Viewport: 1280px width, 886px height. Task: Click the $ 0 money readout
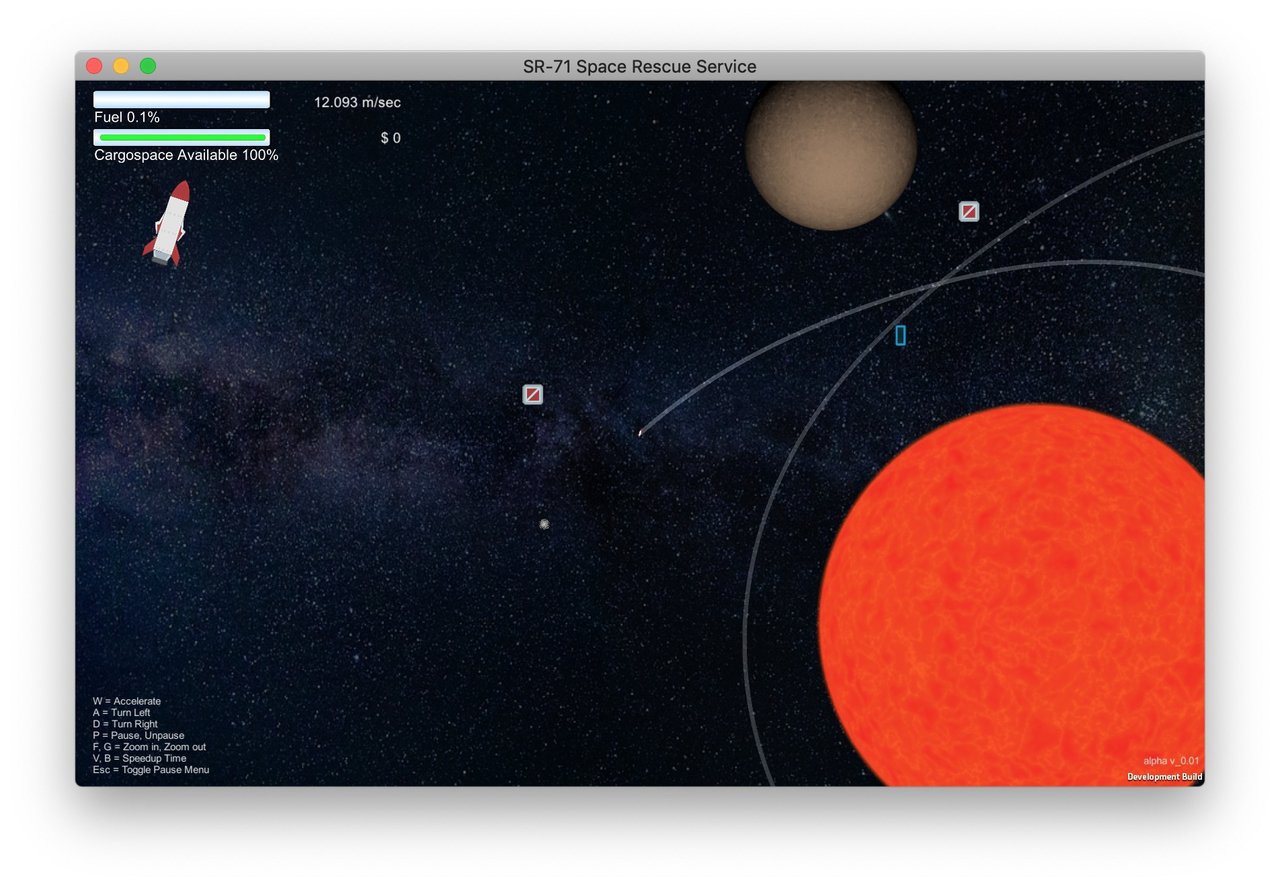[x=391, y=138]
